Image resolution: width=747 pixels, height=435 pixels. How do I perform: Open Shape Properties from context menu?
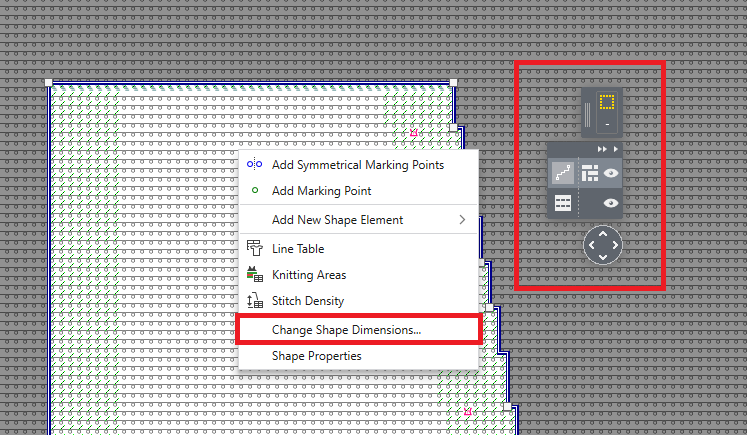pos(317,355)
